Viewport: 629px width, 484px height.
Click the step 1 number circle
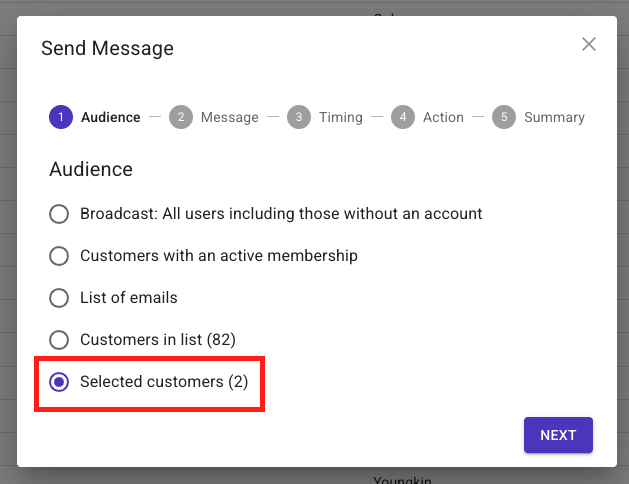[x=61, y=117]
